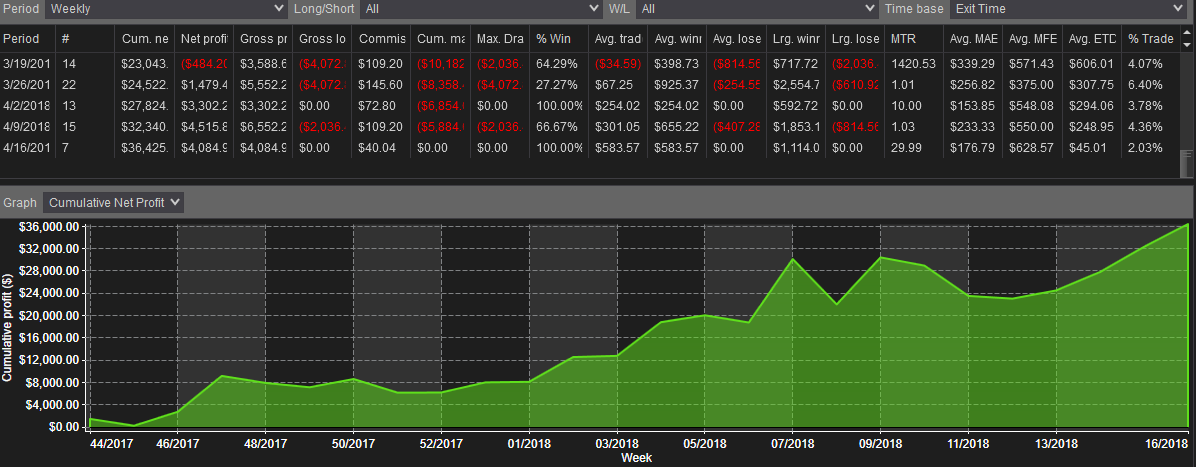
Task: Open the Graph dropdown showing Cumulative Net Profit
Action: click(114, 202)
